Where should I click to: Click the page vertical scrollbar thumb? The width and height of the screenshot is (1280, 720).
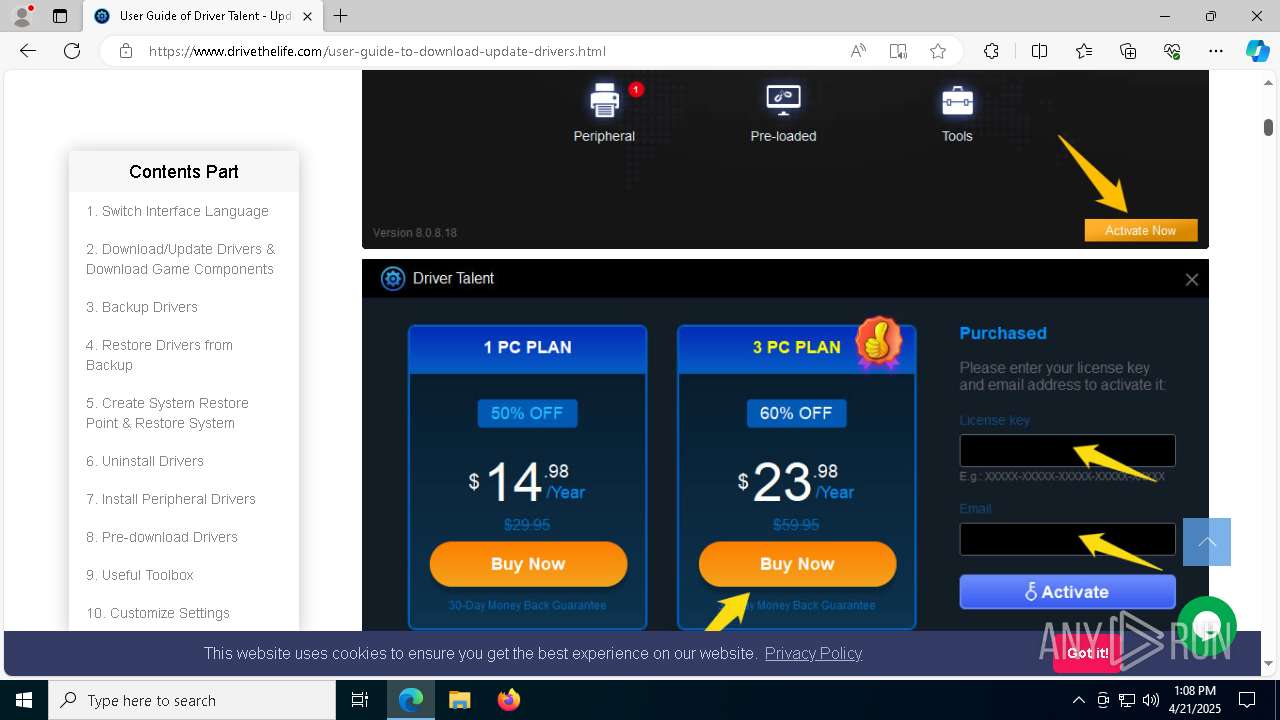[x=1268, y=127]
